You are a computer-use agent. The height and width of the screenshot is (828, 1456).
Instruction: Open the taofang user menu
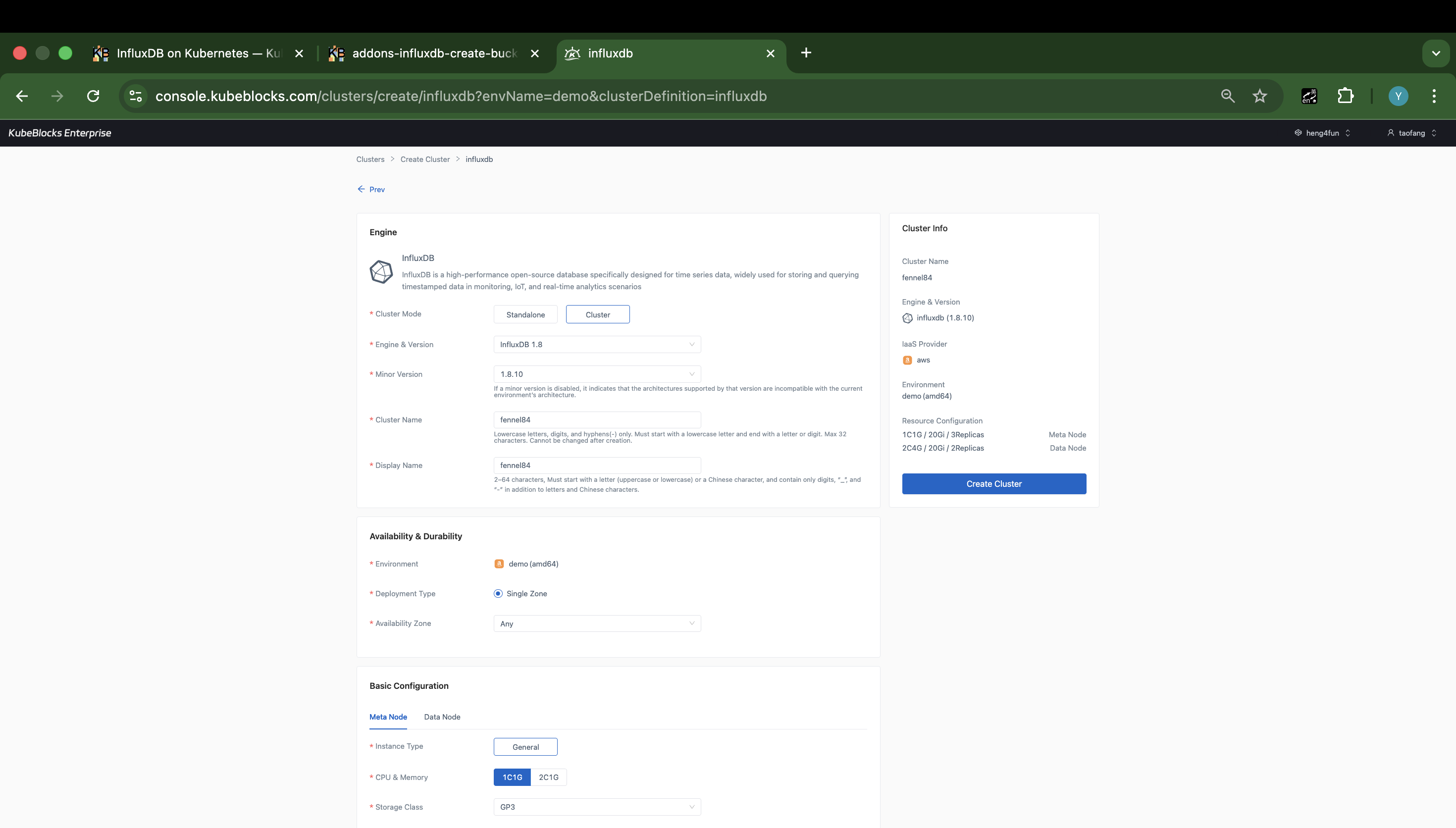[1411, 133]
